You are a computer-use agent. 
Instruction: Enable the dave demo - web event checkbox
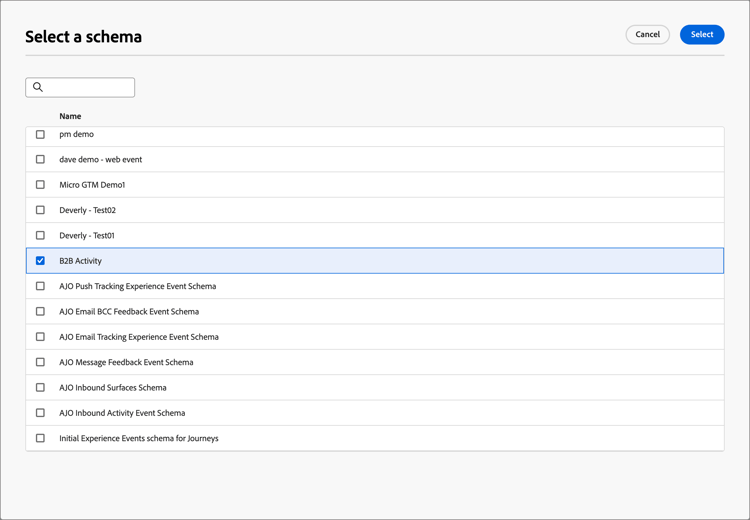[41, 159]
